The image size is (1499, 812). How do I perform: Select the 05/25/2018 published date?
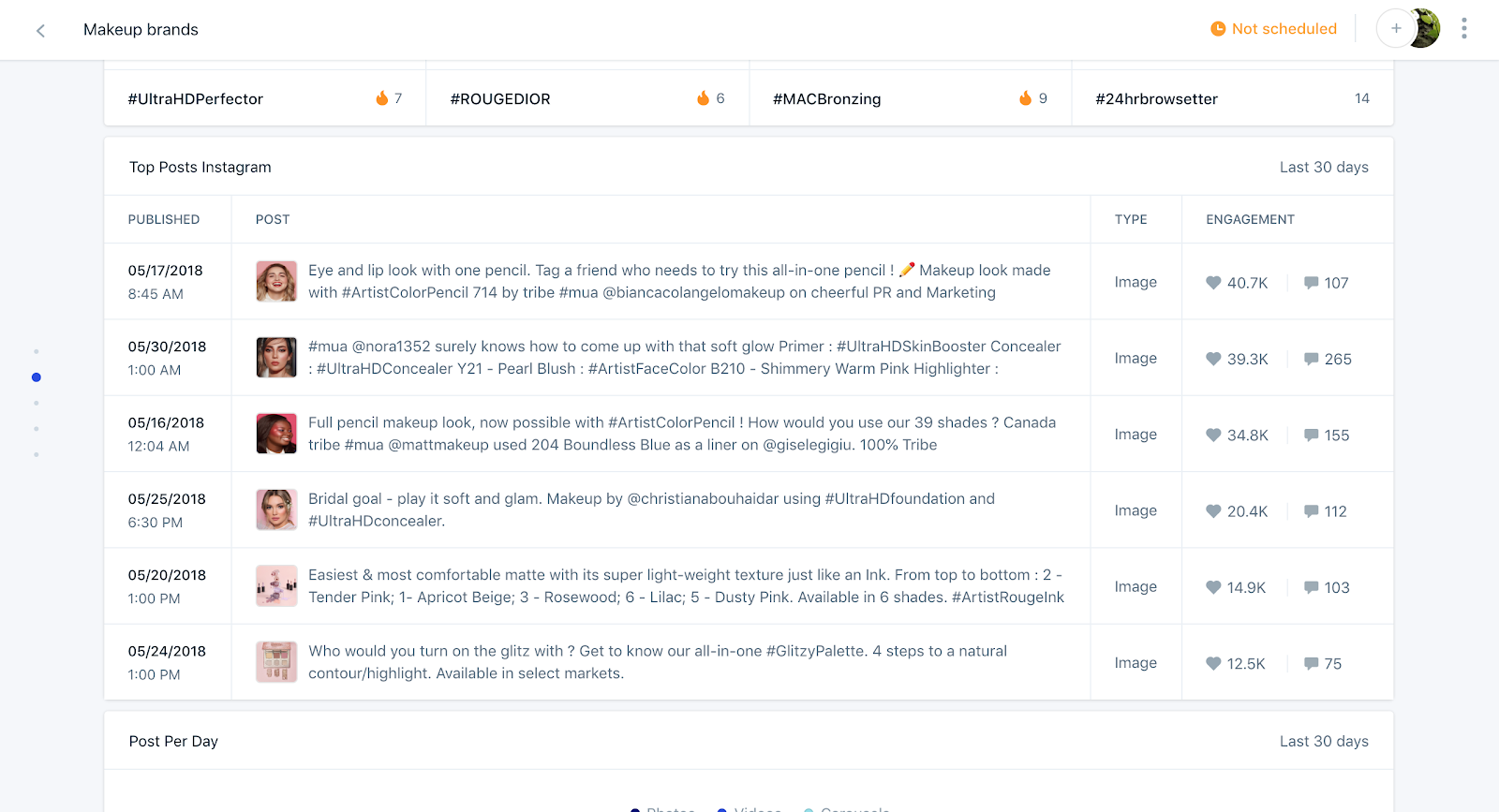pyautogui.click(x=167, y=499)
